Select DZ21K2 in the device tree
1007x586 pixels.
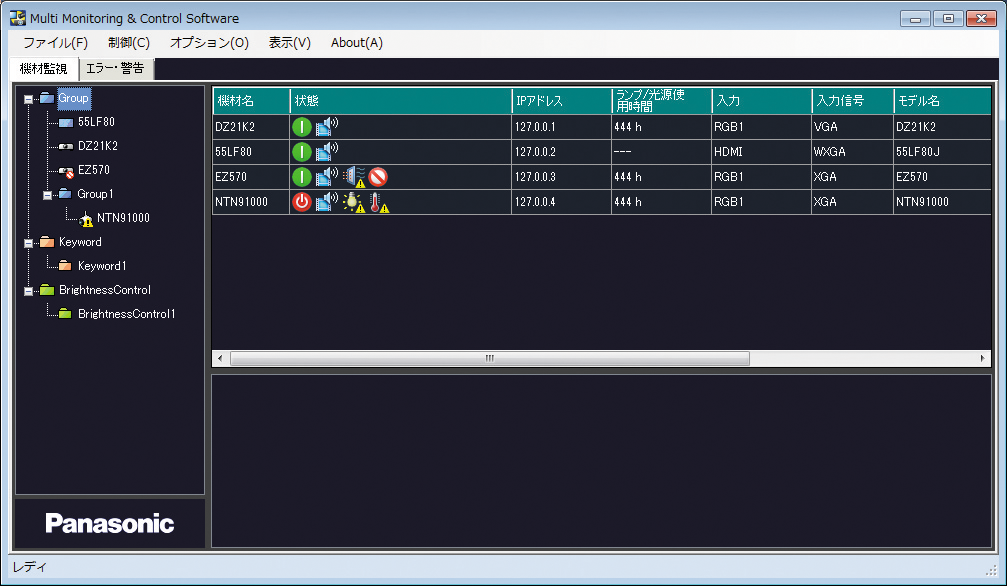click(x=98, y=146)
